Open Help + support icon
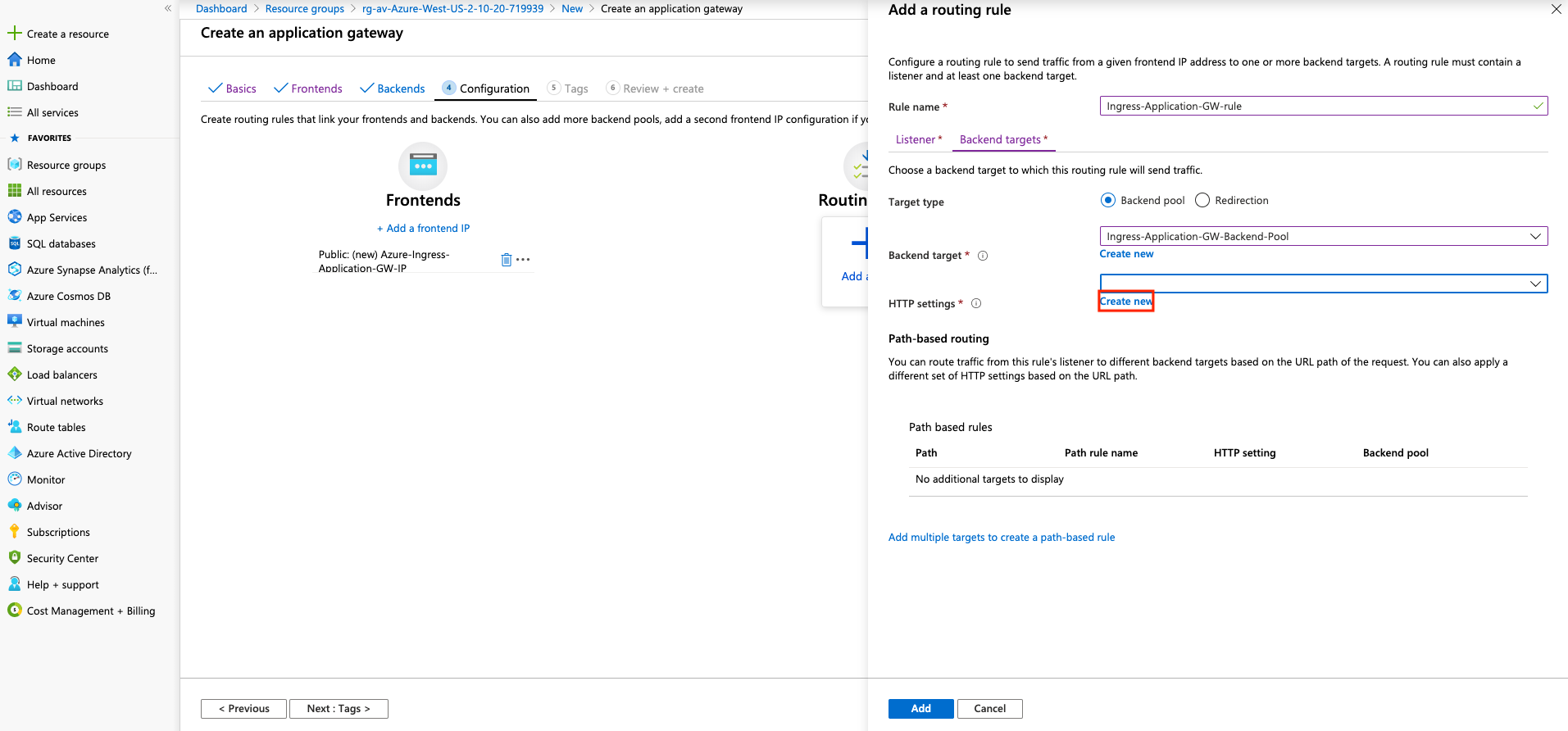Viewport: 1568px width, 731px height. click(x=14, y=584)
